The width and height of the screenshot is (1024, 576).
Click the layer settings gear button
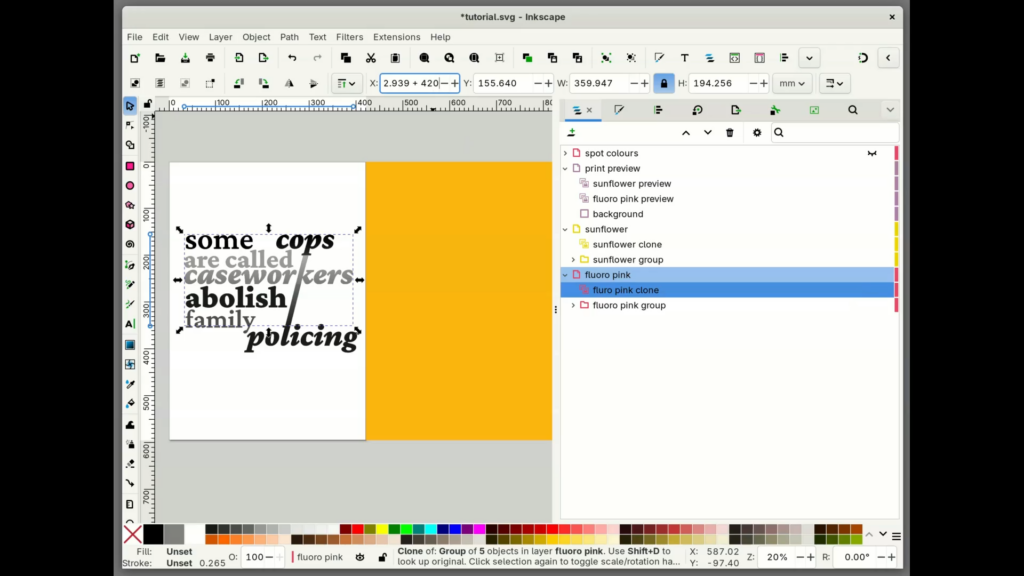coord(756,132)
